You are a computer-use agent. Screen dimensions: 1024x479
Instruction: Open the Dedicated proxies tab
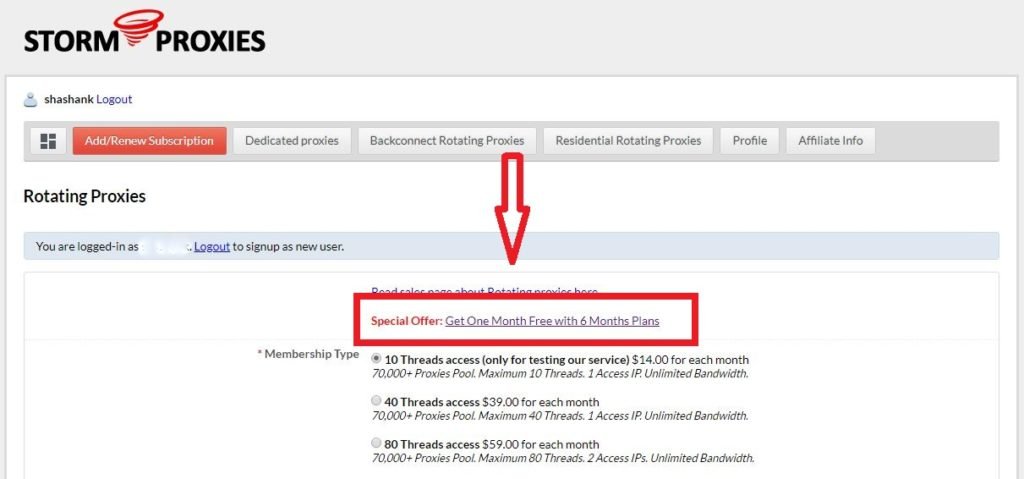[292, 140]
